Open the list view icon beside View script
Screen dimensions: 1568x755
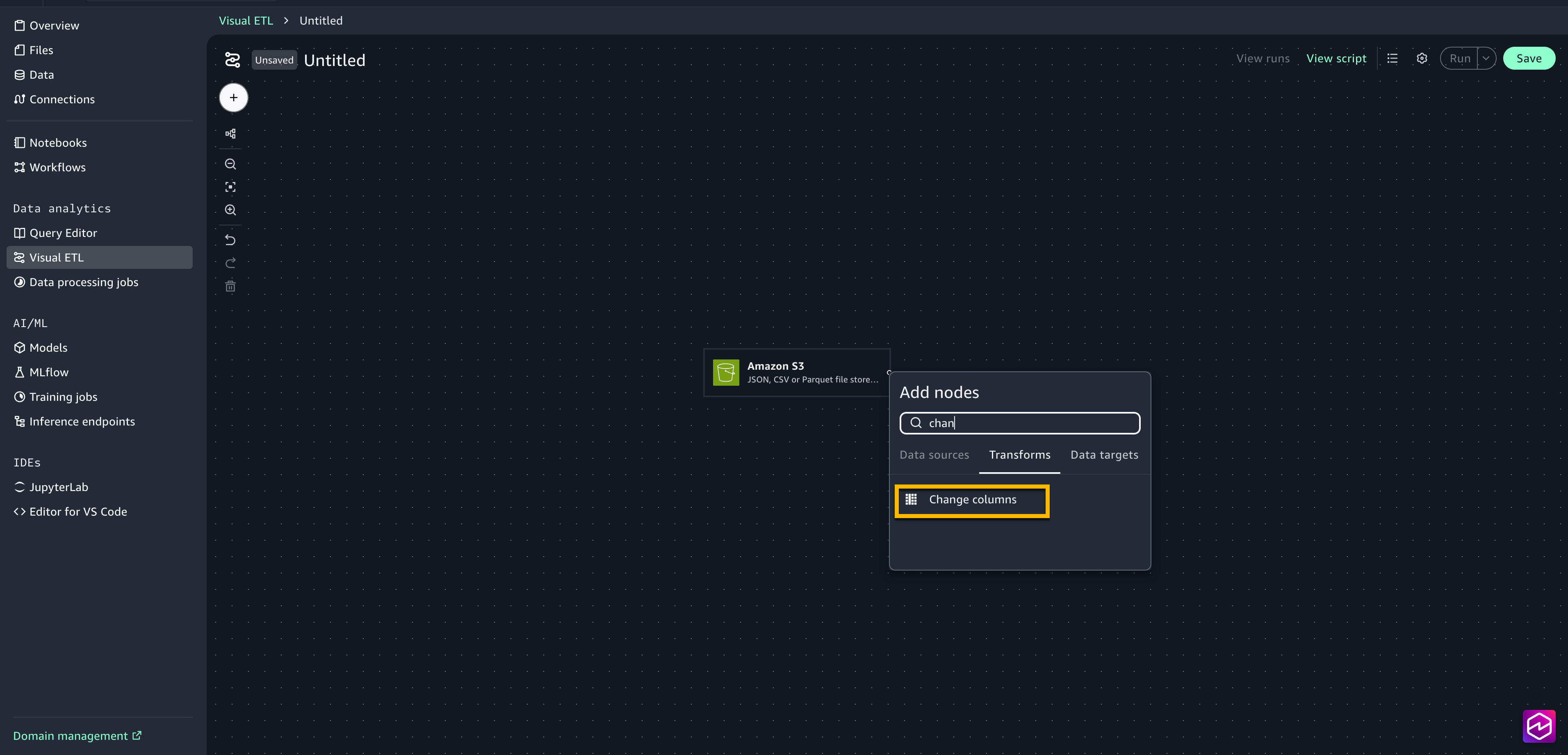click(x=1392, y=58)
